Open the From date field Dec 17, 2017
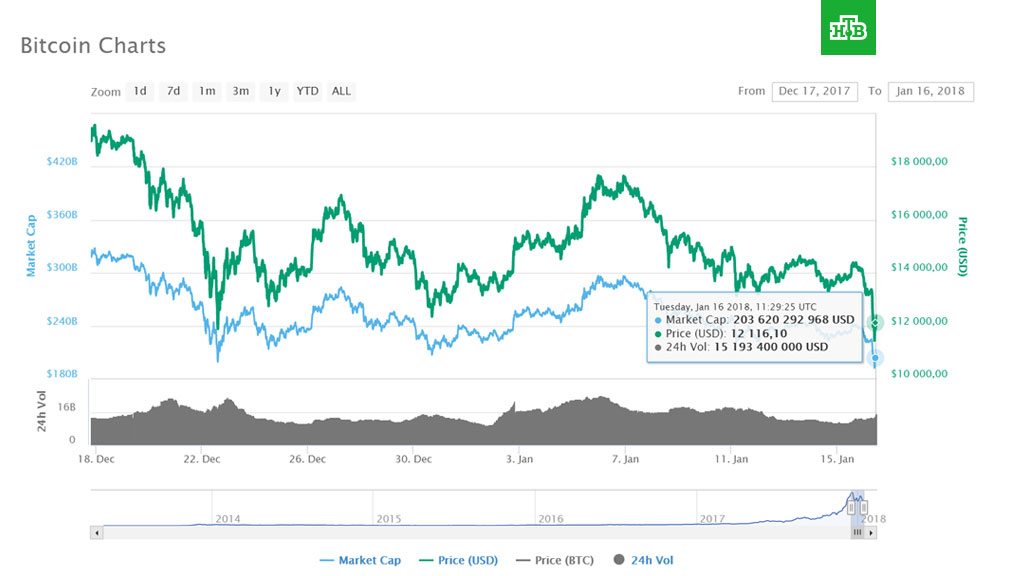The height and width of the screenshot is (576, 1024). pos(814,91)
